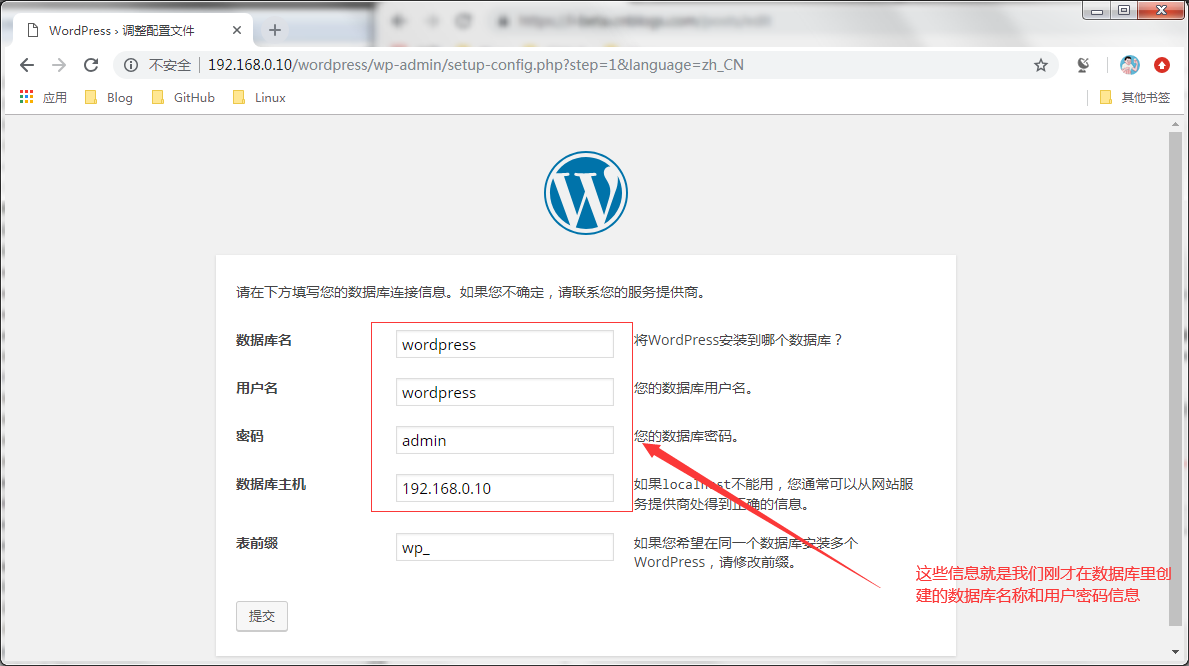
Task: Edit the 表前缀 input field
Action: click(x=504, y=547)
